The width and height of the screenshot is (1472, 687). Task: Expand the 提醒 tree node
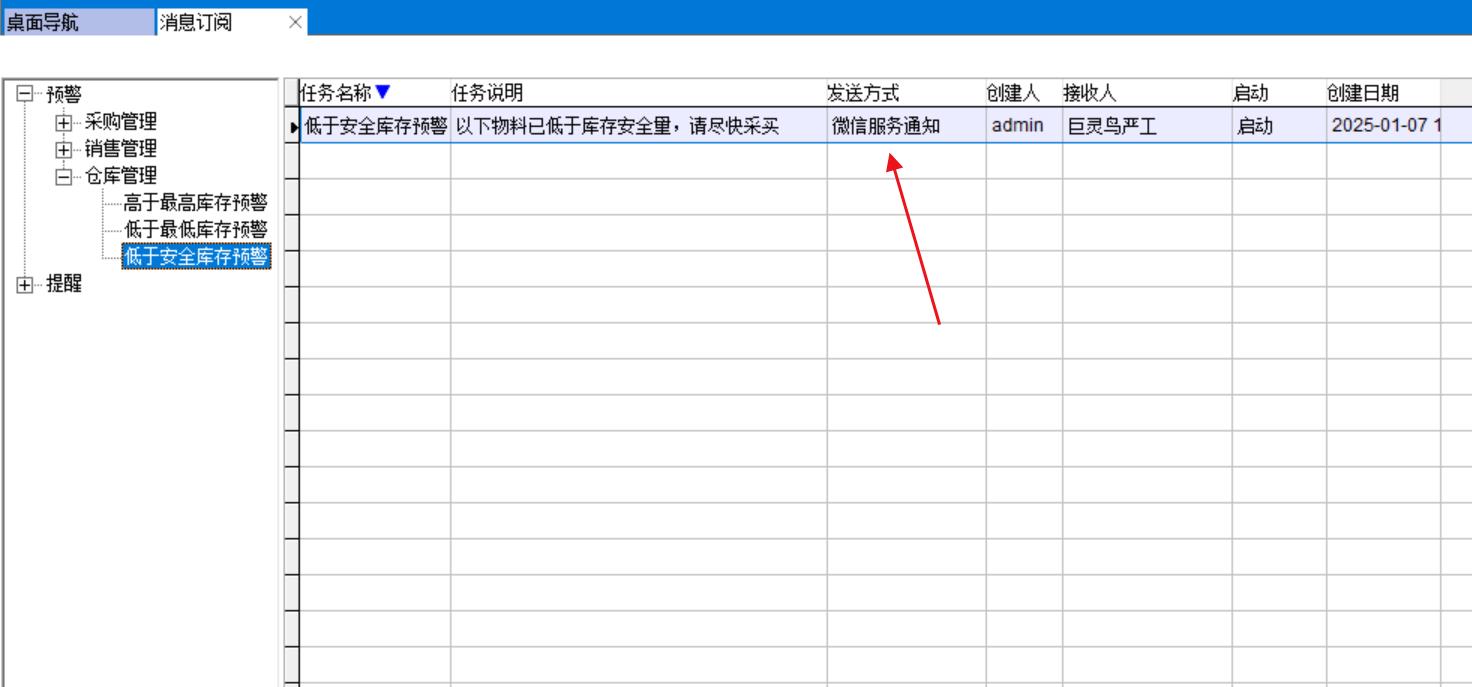pos(25,285)
